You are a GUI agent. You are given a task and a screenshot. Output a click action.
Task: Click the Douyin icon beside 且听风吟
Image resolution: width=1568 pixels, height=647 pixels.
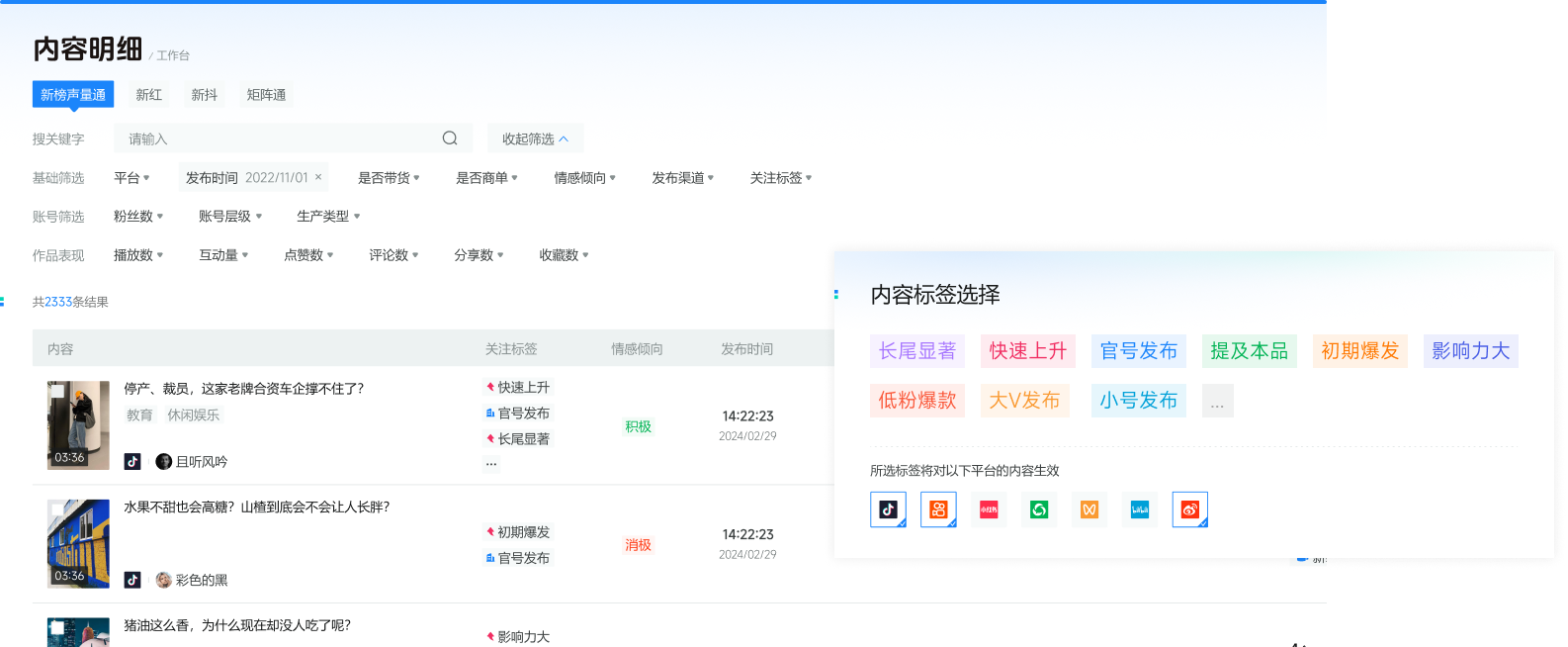click(x=132, y=461)
